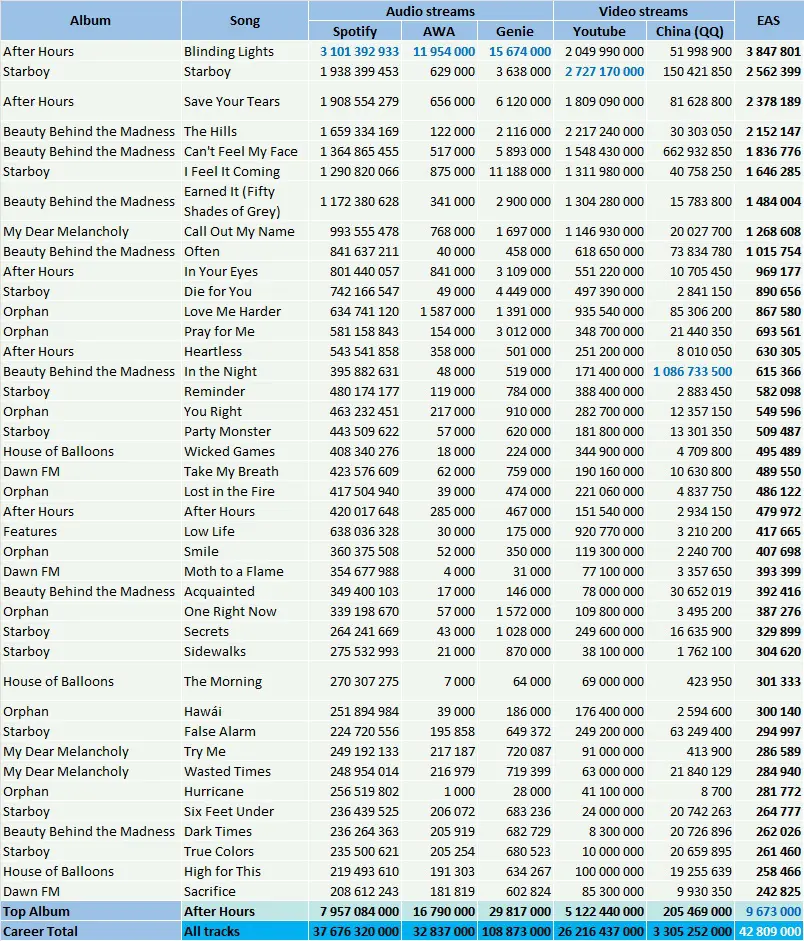This screenshot has height=941, width=804.
Task: Click Heartless song cell
Action: [x=245, y=352]
